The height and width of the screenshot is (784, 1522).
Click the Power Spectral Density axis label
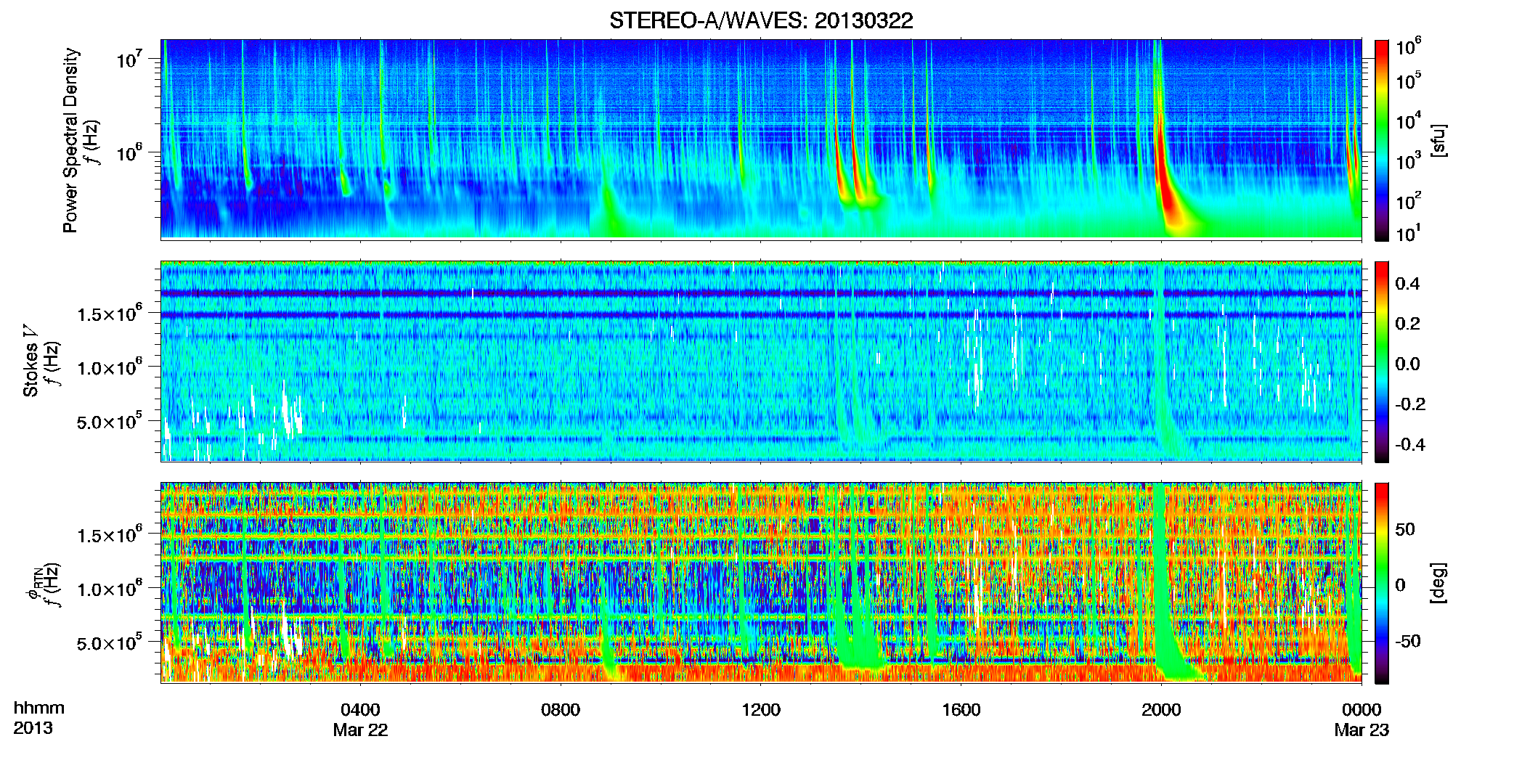pos(70,140)
